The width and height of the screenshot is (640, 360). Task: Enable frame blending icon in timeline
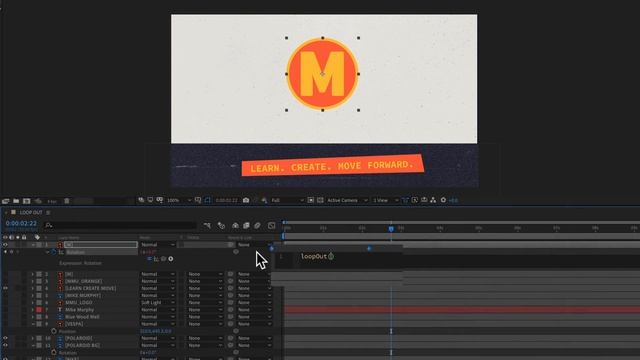pyautogui.click(x=246, y=225)
